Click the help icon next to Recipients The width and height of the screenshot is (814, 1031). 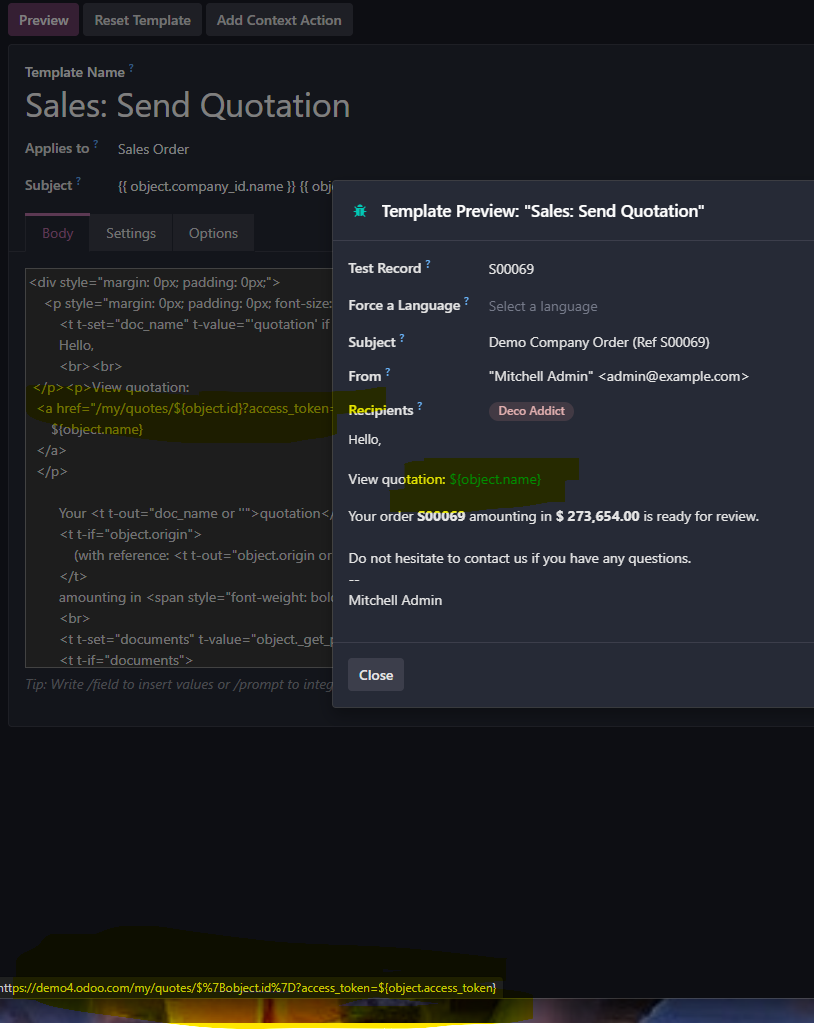420,406
